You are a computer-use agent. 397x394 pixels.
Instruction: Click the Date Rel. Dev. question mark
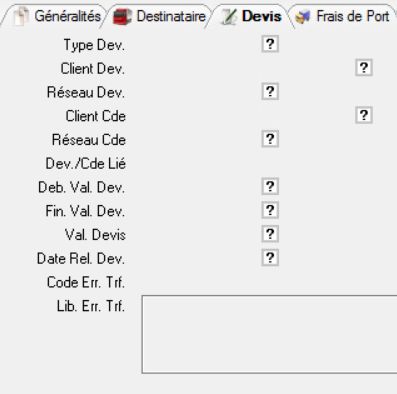coord(270,258)
